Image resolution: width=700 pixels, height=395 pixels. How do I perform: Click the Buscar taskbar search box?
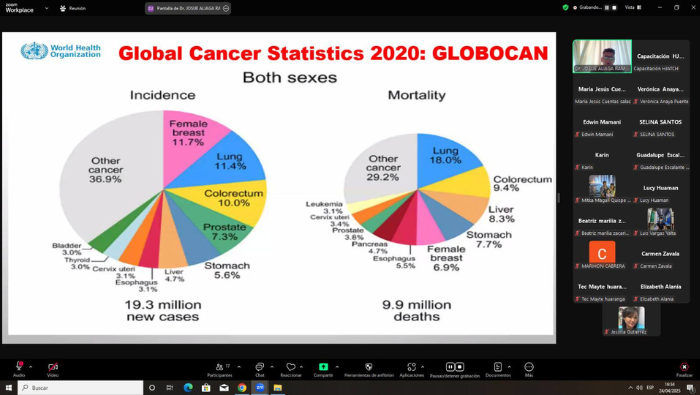[81, 387]
